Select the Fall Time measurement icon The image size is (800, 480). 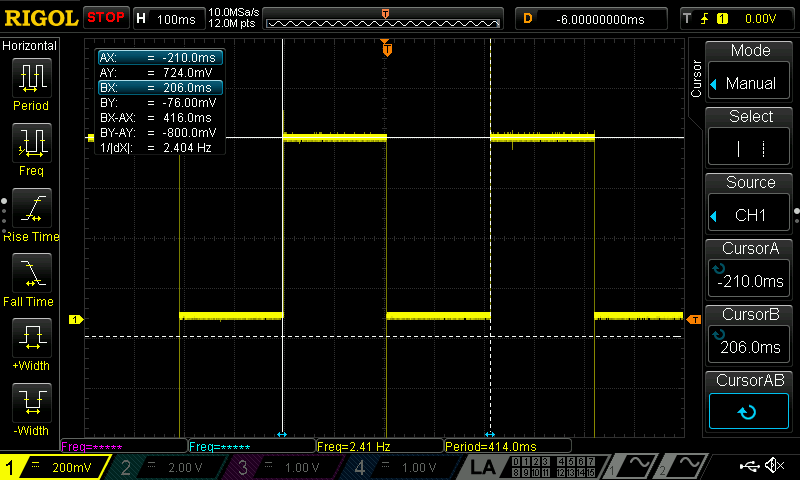coord(32,273)
